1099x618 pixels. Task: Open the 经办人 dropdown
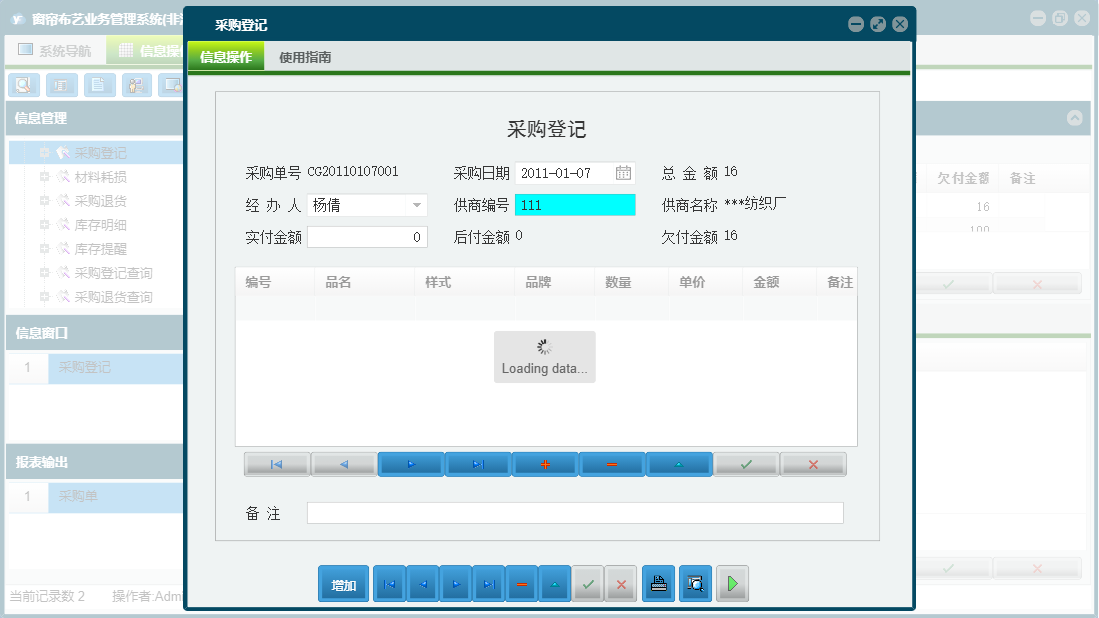[x=418, y=204]
